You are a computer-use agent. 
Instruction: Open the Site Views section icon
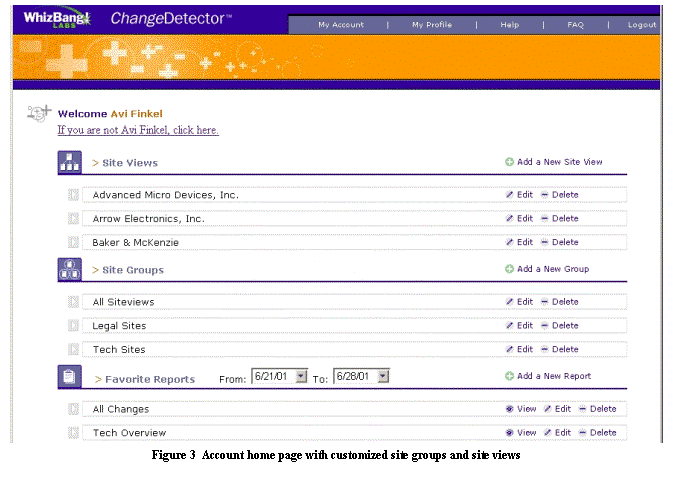(x=70, y=162)
